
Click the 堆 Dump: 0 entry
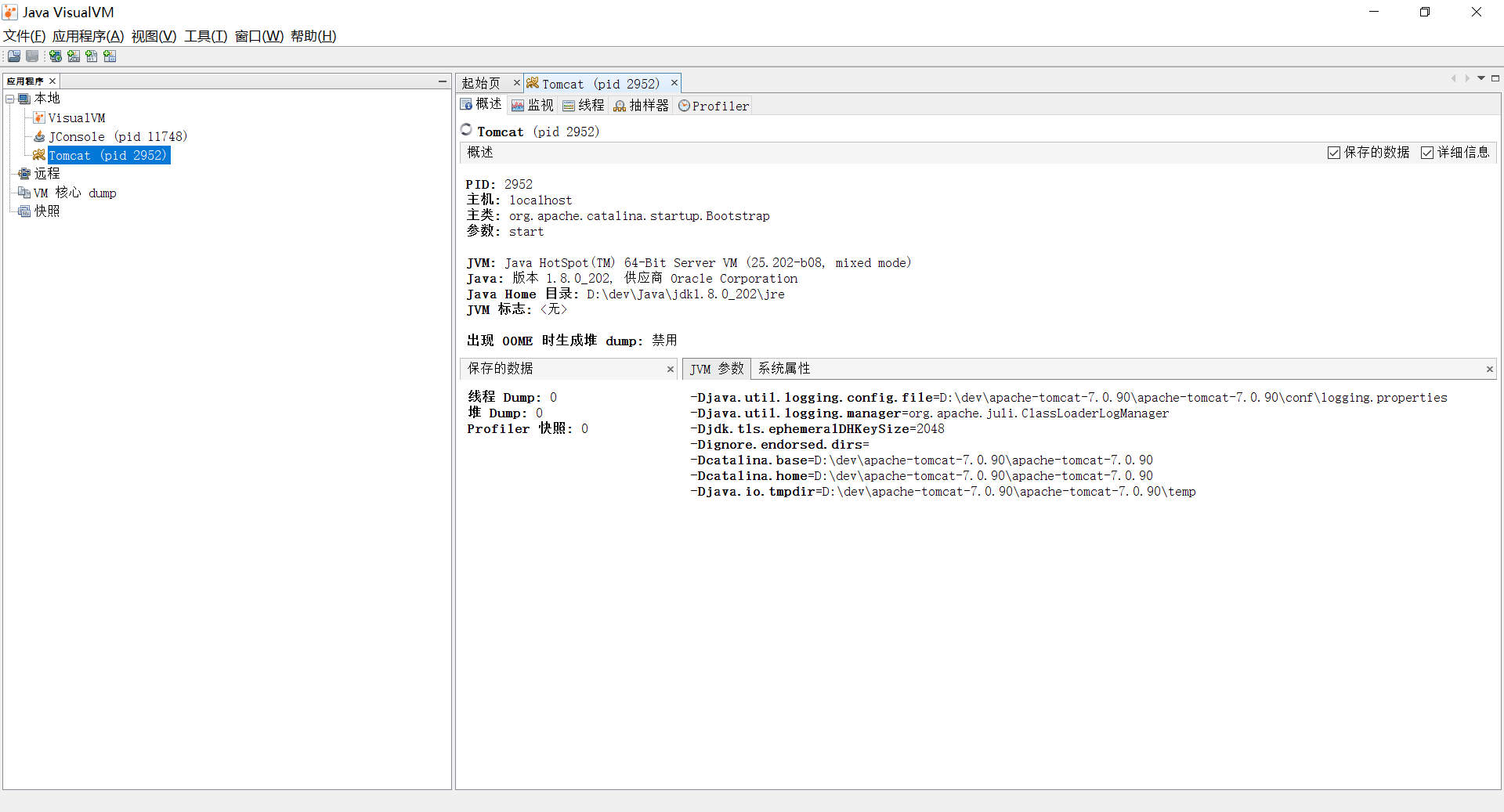[x=505, y=413]
